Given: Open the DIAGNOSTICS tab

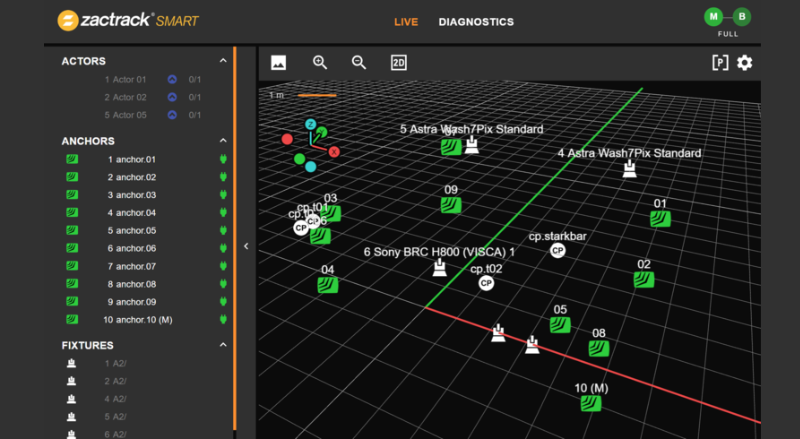Looking at the screenshot, I should pos(476,22).
